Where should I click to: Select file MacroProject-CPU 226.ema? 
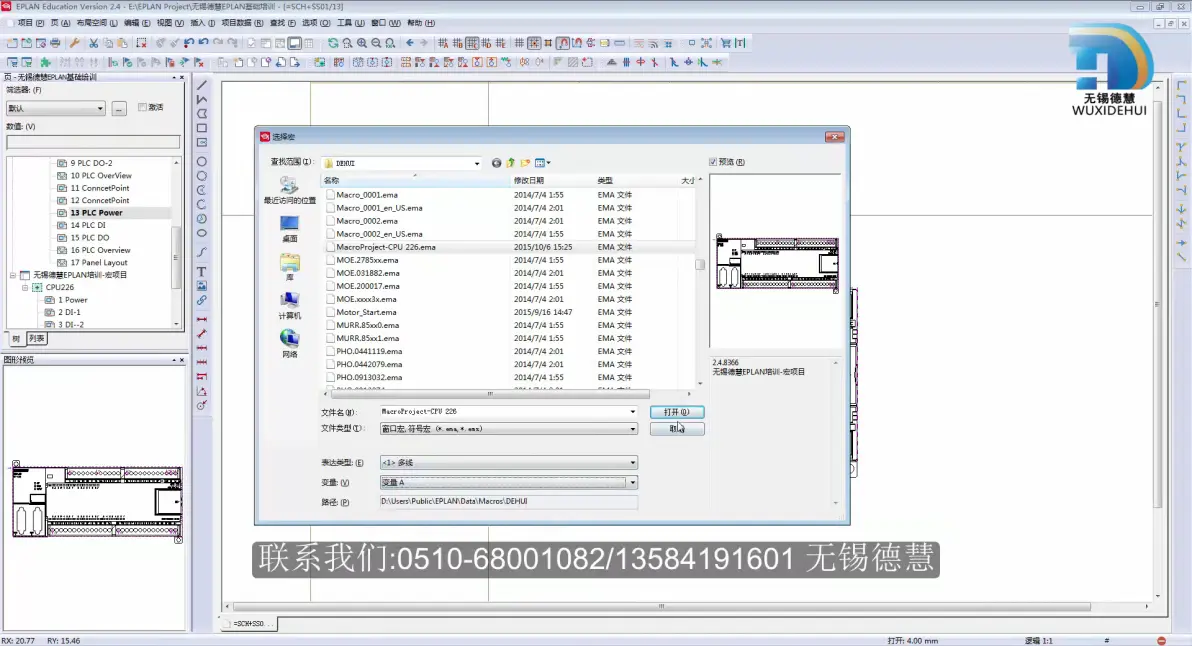tap(386, 247)
